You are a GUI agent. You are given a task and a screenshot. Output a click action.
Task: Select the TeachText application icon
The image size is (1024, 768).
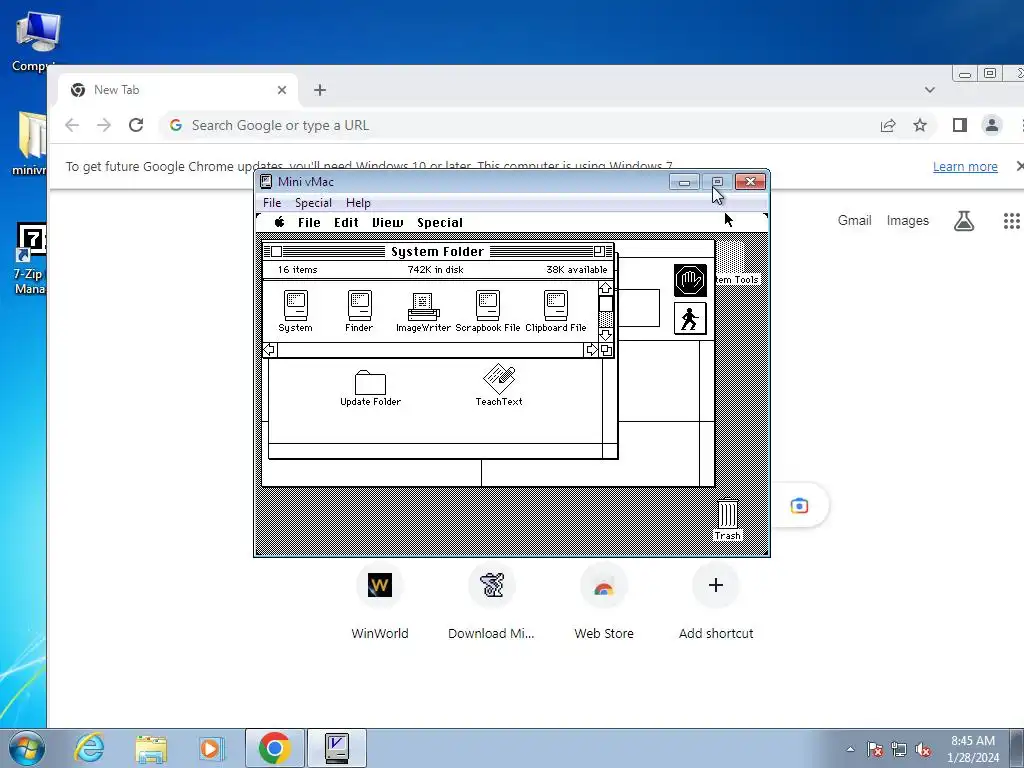[499, 379]
